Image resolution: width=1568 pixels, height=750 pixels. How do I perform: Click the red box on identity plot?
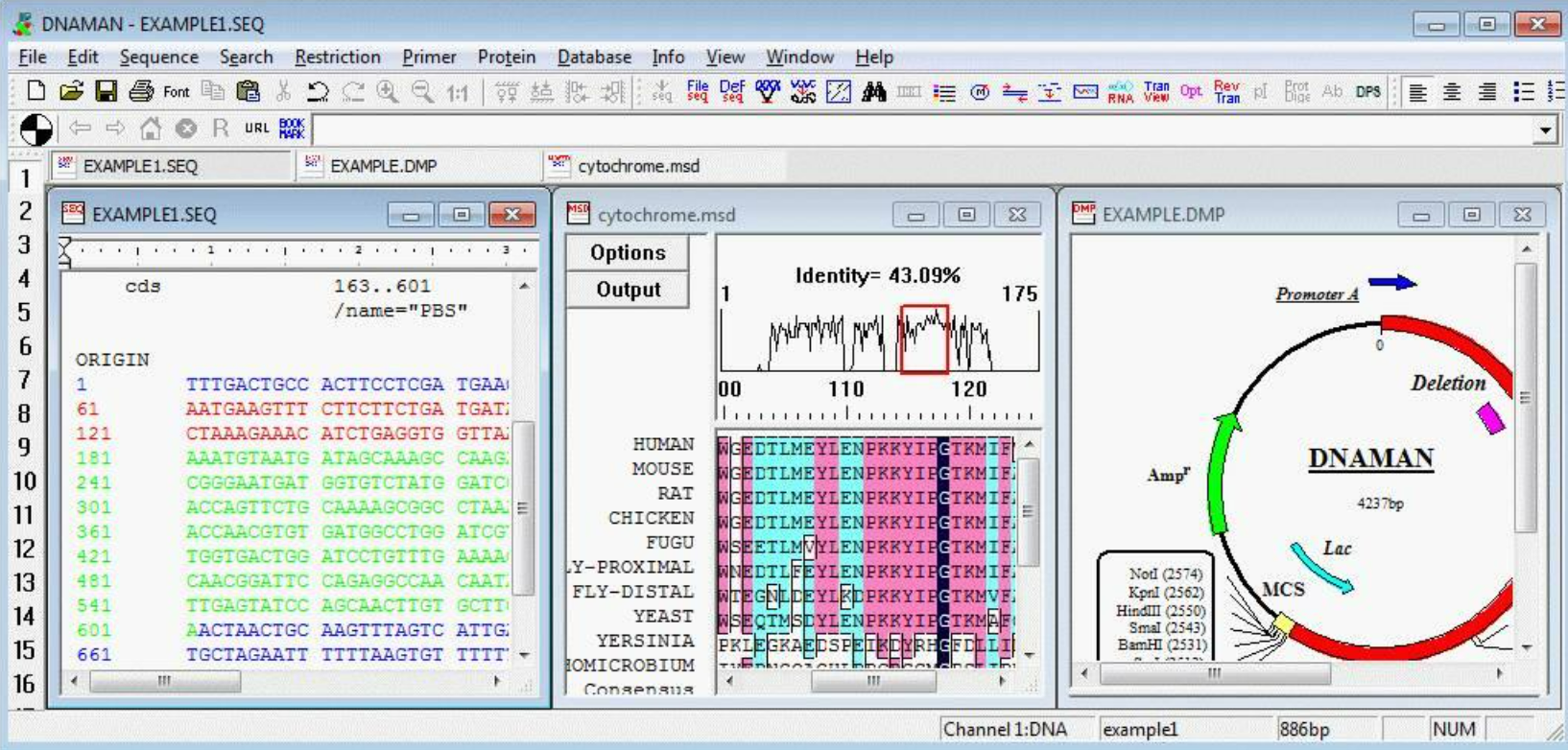[924, 339]
